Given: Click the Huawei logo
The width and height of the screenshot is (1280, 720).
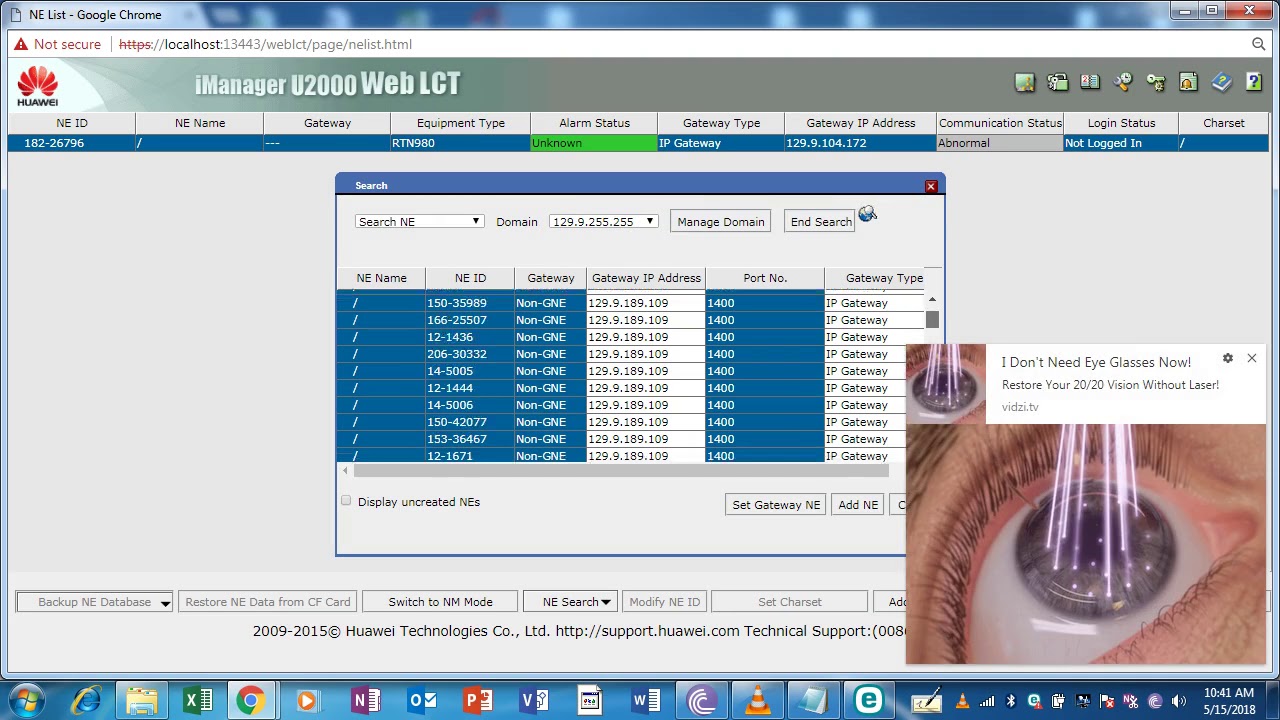Looking at the screenshot, I should click(38, 85).
